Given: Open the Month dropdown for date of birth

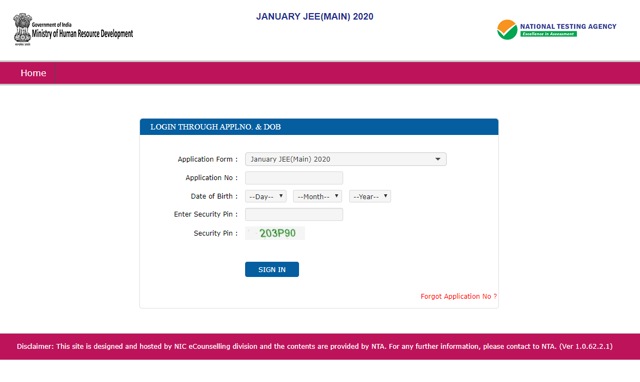Looking at the screenshot, I should tap(317, 196).
